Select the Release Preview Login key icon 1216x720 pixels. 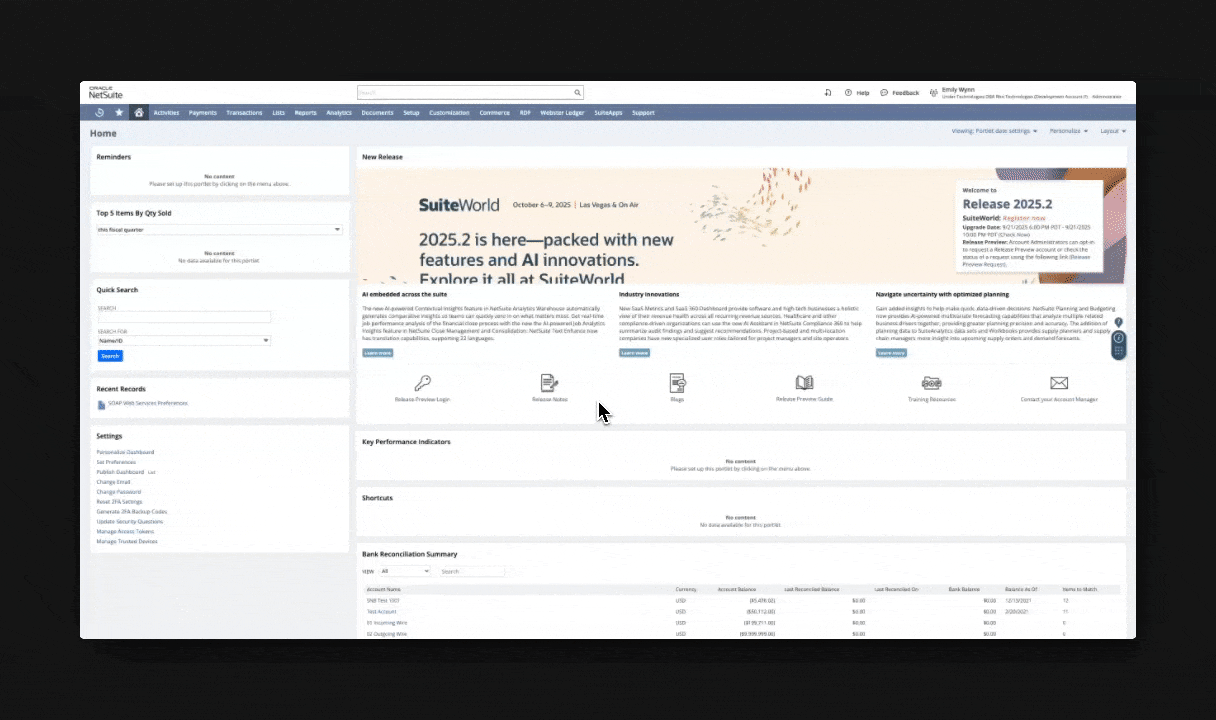[x=422, y=383]
